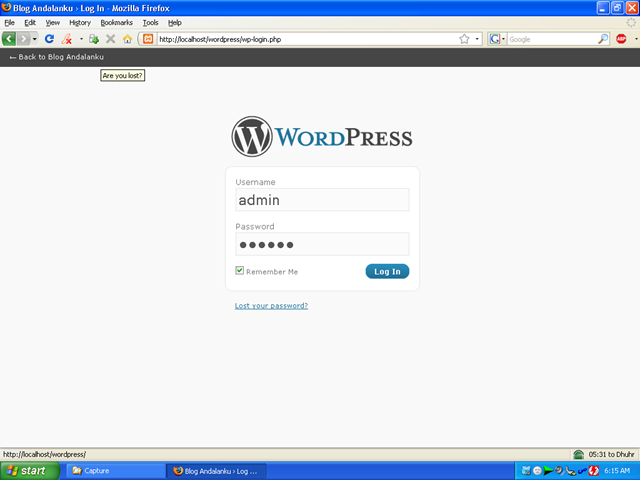The width and height of the screenshot is (640, 480).
Task: Click the Firefox icon in the title bar
Action: pos(6,7)
